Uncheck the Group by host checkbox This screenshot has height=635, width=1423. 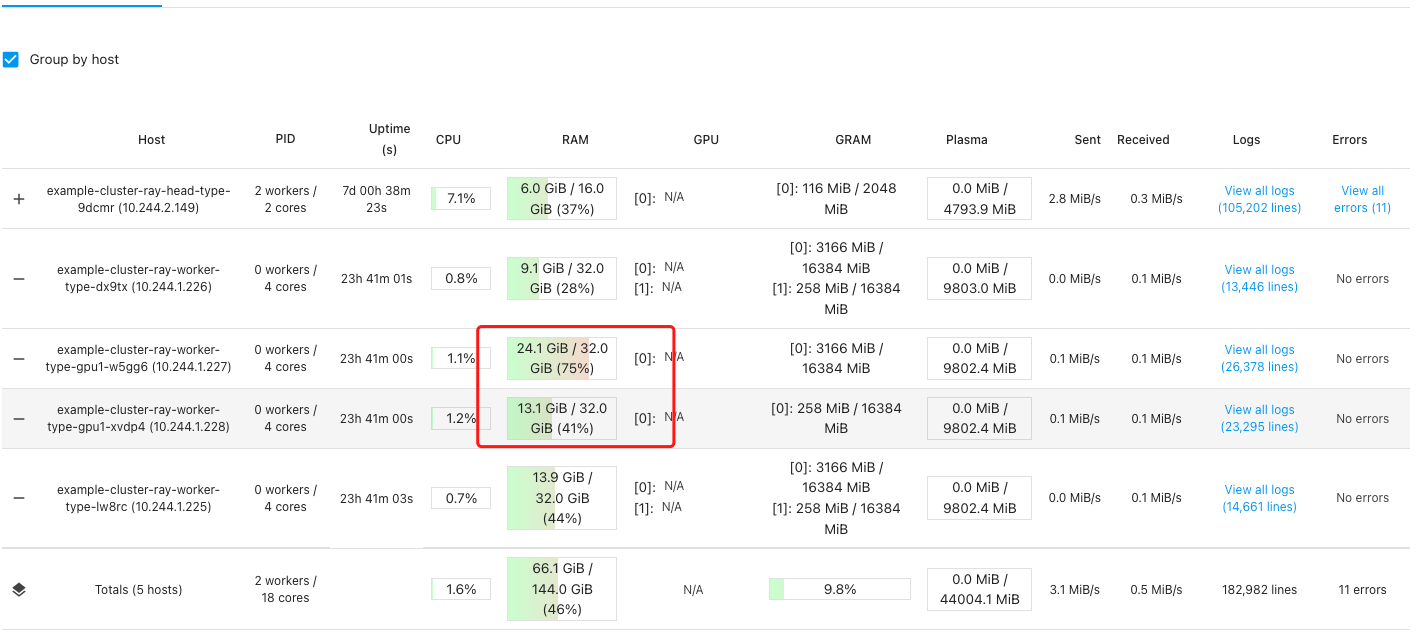(x=11, y=60)
